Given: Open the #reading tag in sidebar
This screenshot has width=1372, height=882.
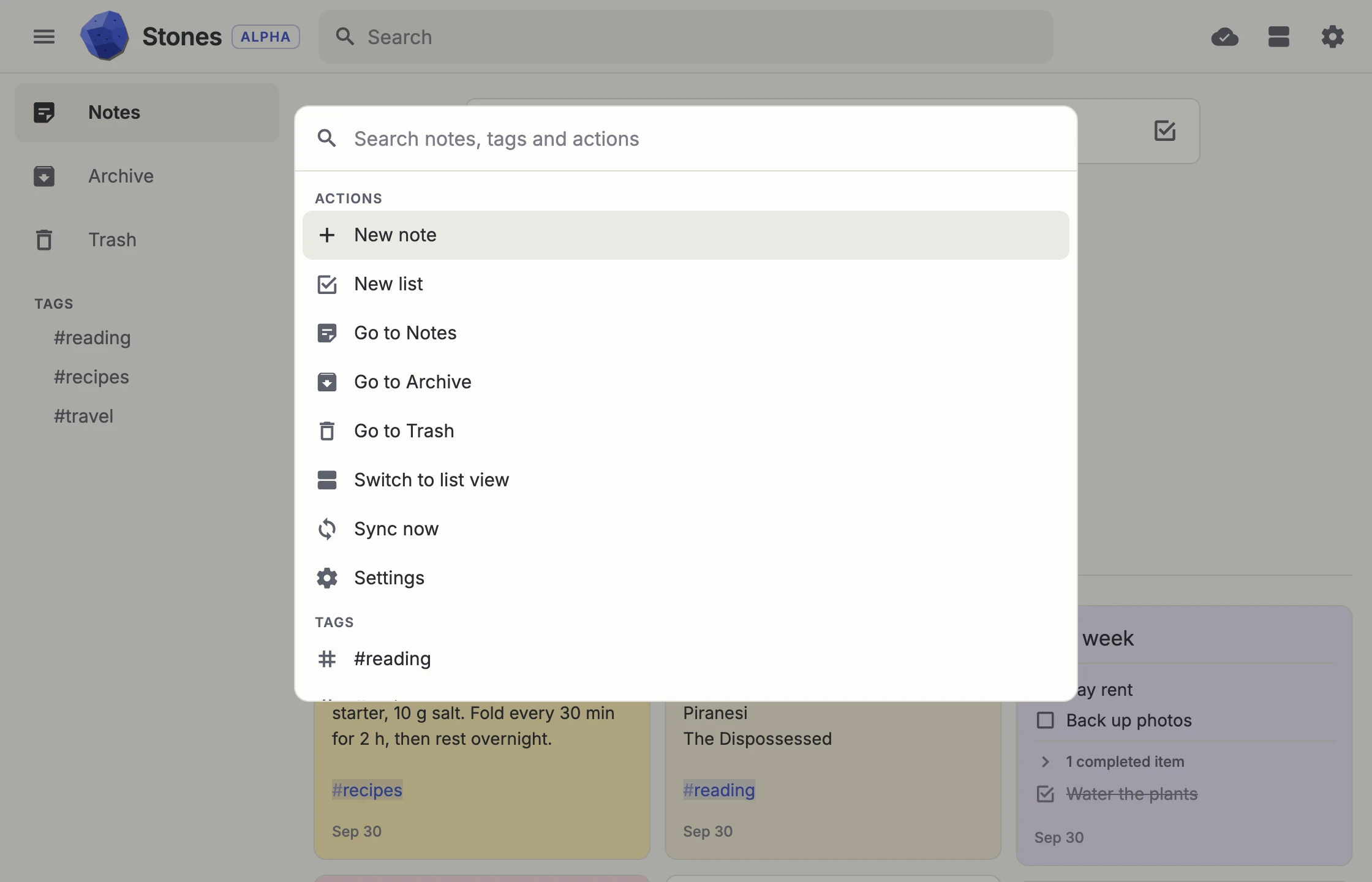Looking at the screenshot, I should tap(92, 338).
